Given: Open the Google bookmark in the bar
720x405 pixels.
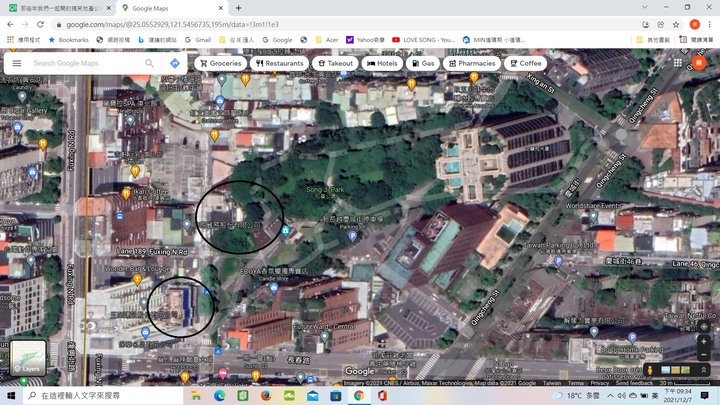Looking at the screenshot, I should coord(277,40).
